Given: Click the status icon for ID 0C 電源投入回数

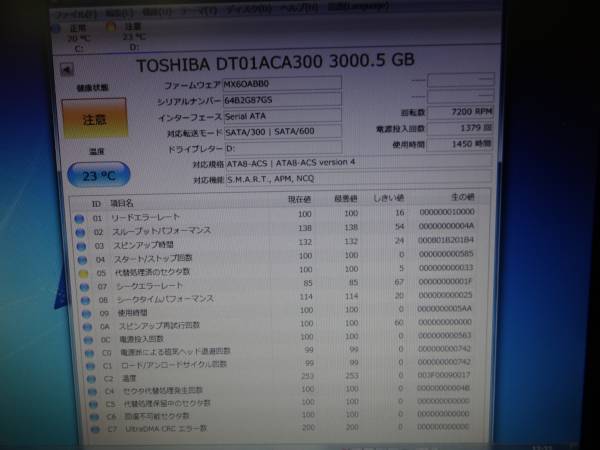Looking at the screenshot, I should click(88, 340).
